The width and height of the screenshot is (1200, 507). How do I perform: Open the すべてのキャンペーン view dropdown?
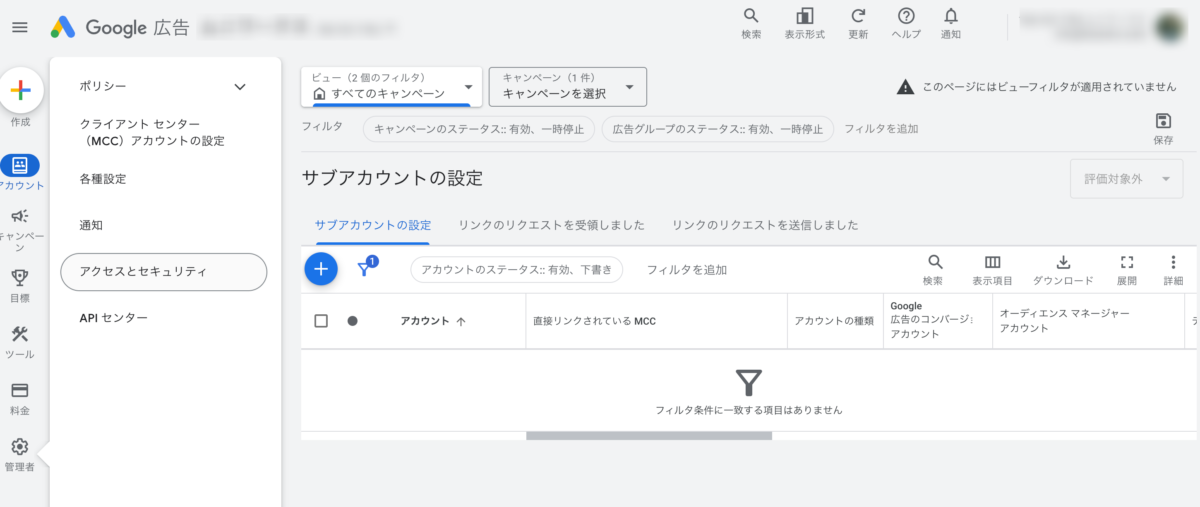point(392,87)
